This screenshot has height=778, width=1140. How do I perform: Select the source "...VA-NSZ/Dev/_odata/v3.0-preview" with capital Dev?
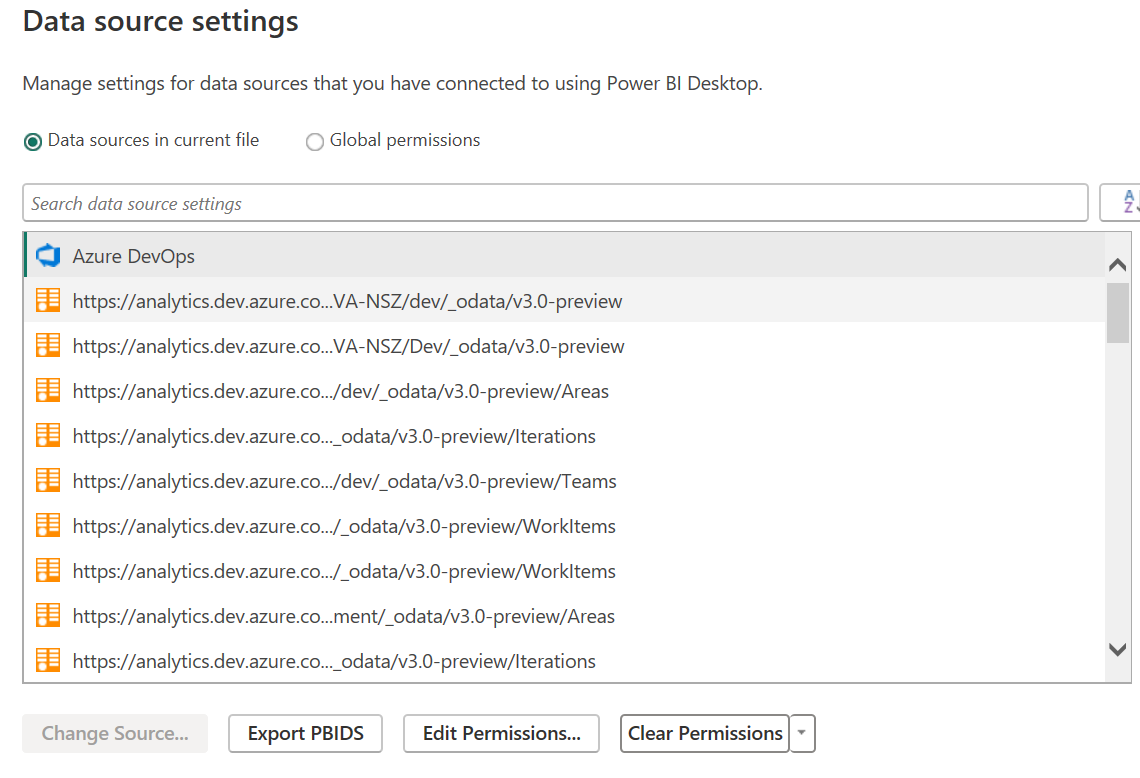tap(564, 345)
